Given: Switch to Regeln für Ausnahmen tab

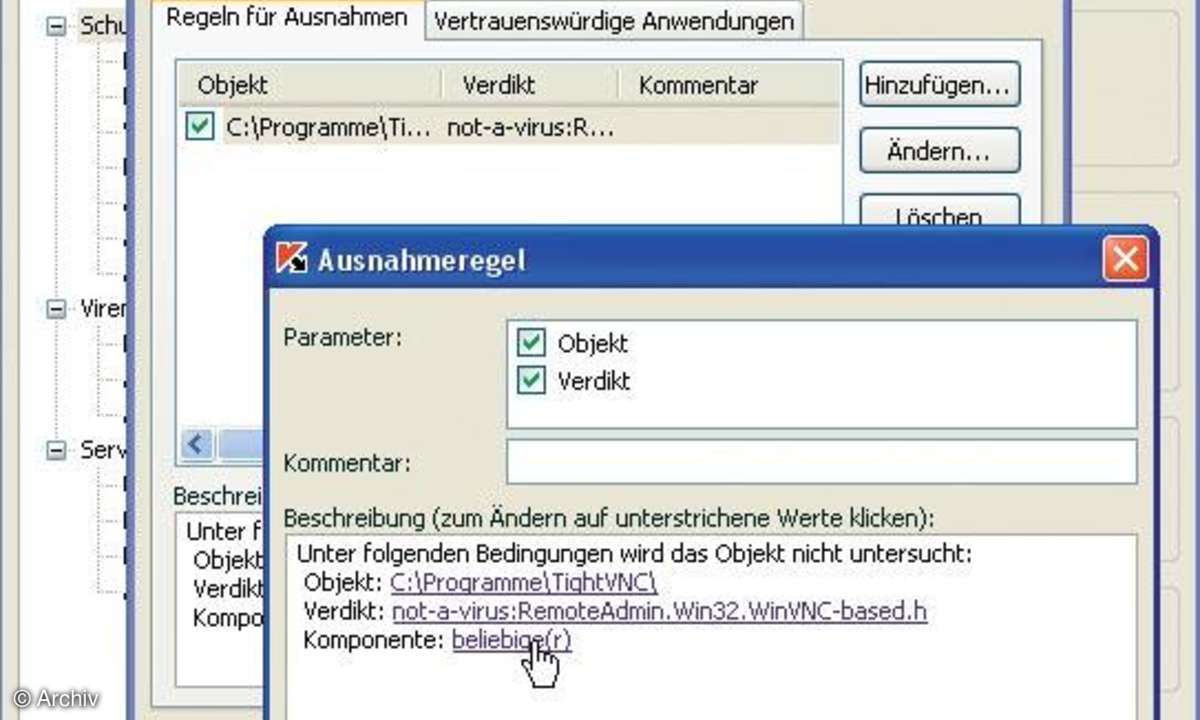Looking at the screenshot, I should tap(288, 17).
